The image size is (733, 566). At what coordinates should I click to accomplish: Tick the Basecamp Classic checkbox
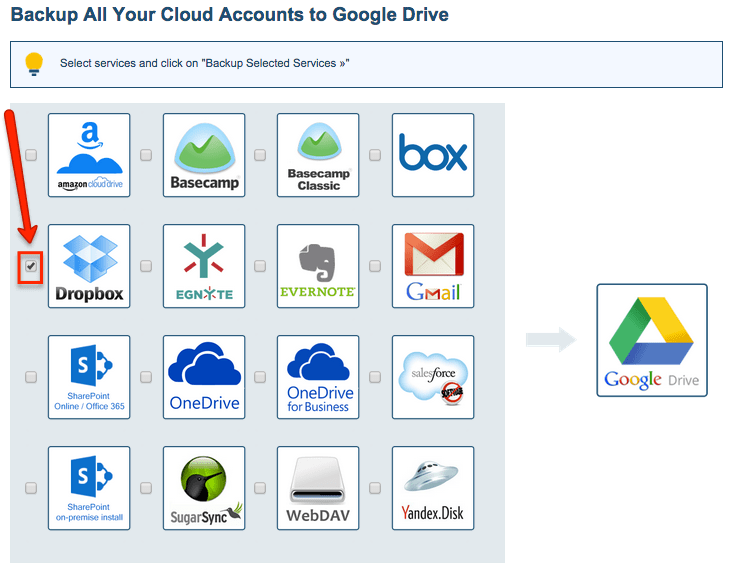tap(260, 155)
